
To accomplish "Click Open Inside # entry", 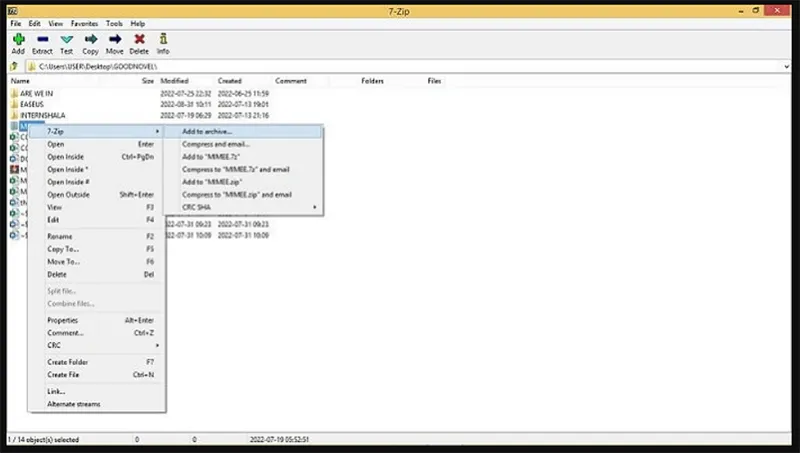I will coord(97,182).
